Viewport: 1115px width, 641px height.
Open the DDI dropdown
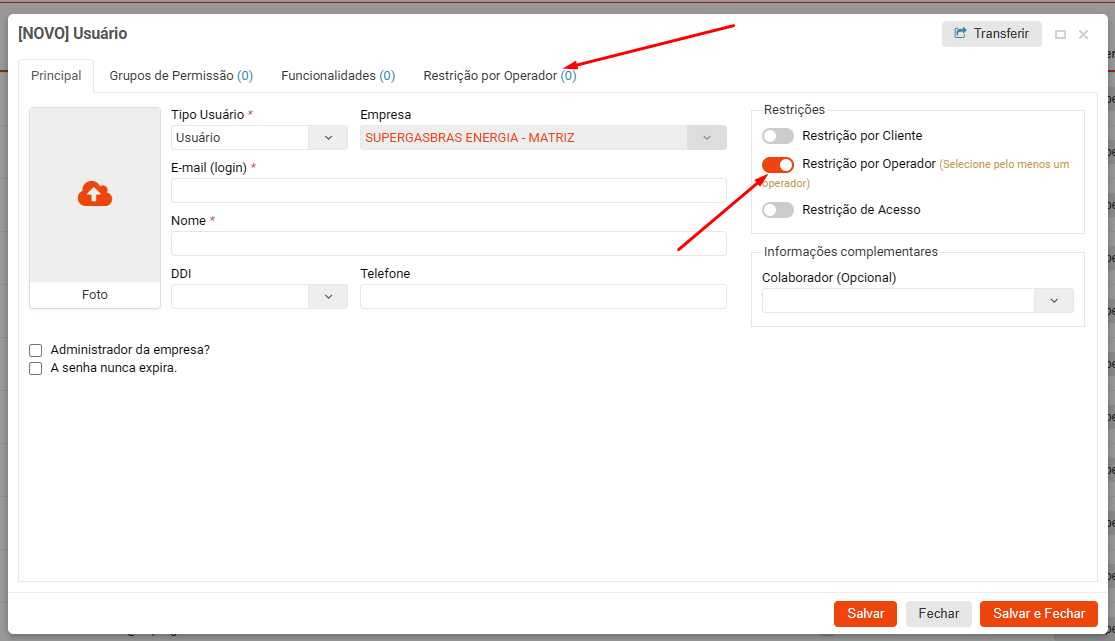pyautogui.click(x=328, y=296)
